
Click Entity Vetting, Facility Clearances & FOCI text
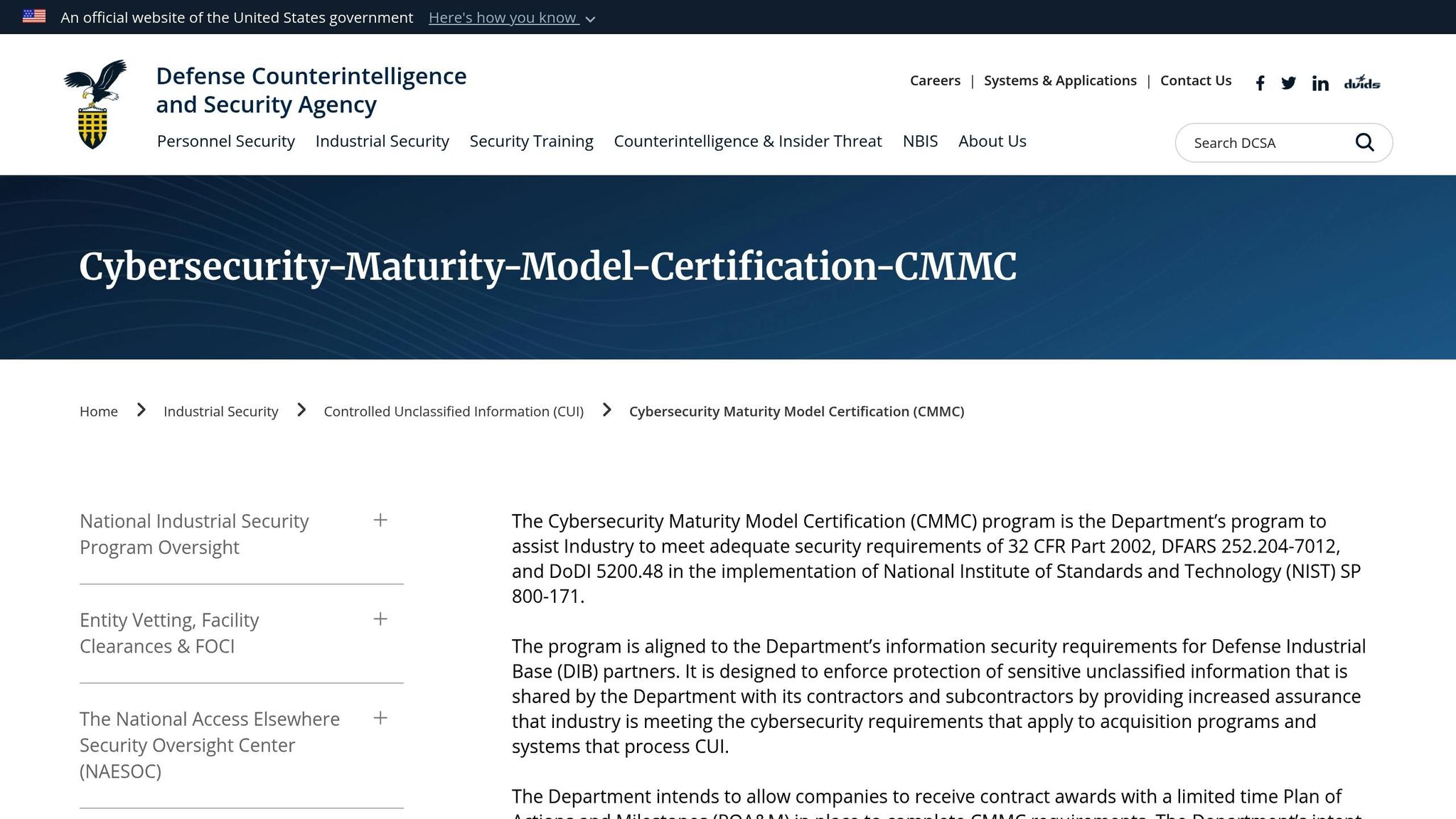click(169, 633)
